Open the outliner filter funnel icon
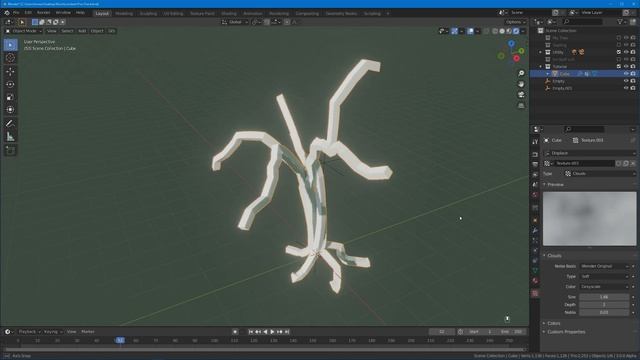640x360 pixels. click(620, 22)
